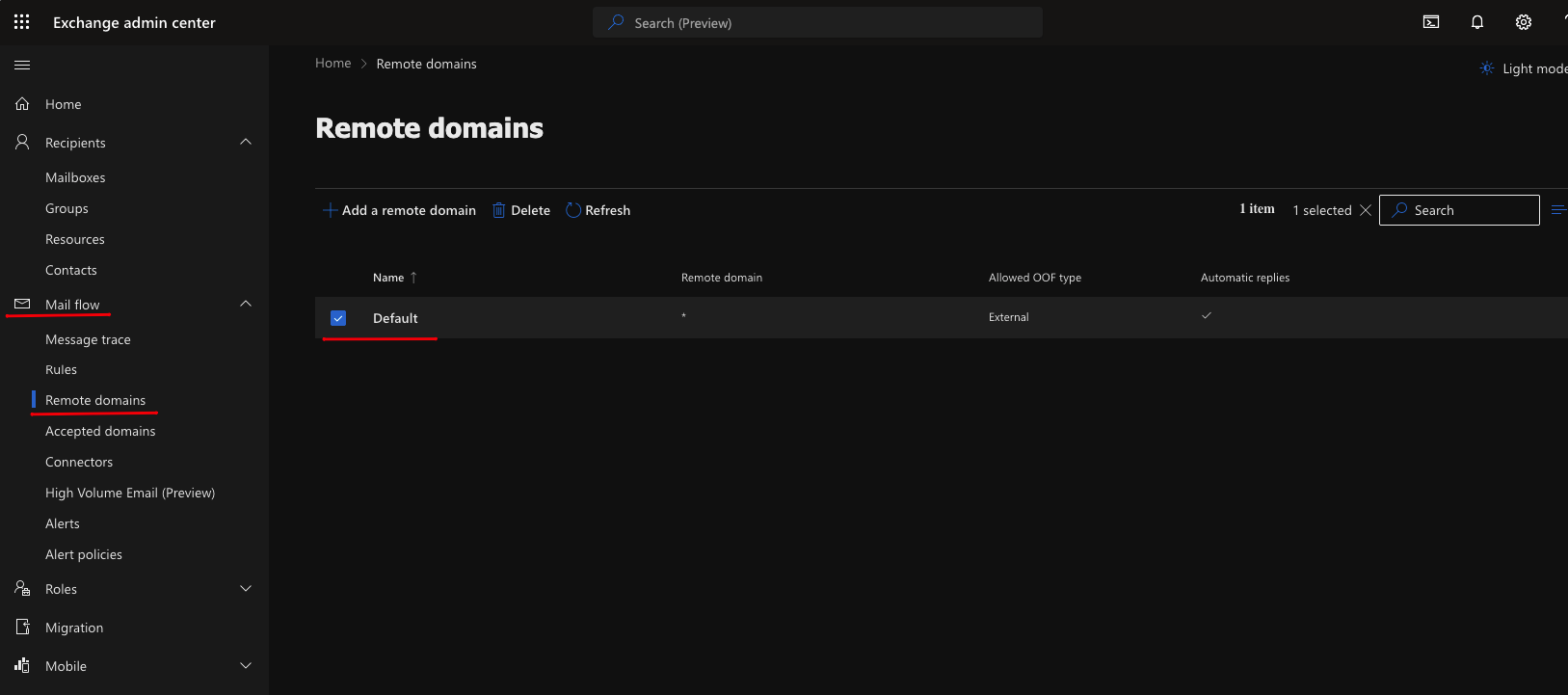Click the Delete trash icon

click(499, 210)
